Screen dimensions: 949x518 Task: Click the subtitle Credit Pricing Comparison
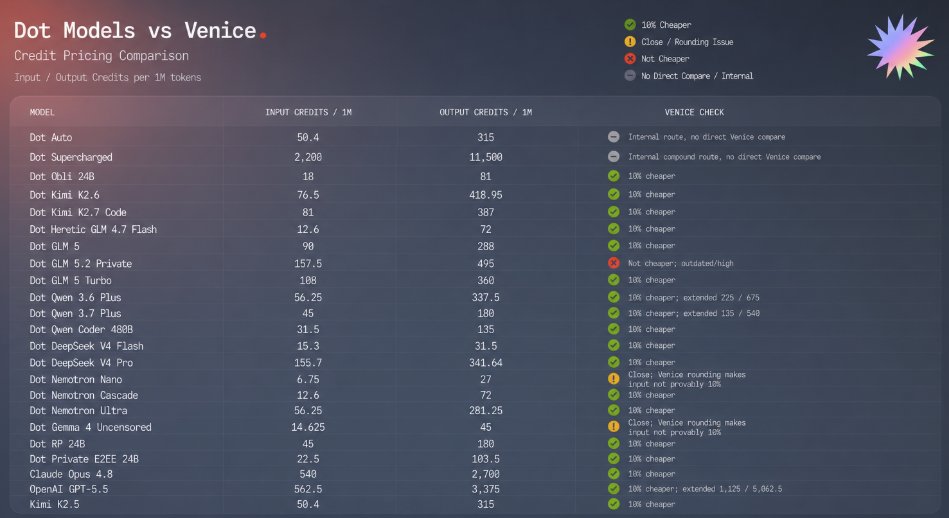pos(101,56)
